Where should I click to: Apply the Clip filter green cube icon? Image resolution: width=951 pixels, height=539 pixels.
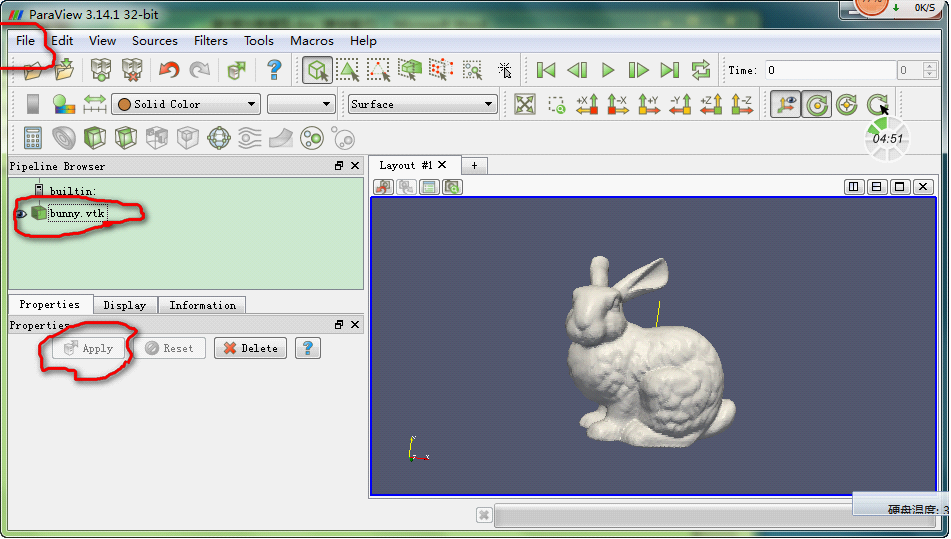coord(95,138)
